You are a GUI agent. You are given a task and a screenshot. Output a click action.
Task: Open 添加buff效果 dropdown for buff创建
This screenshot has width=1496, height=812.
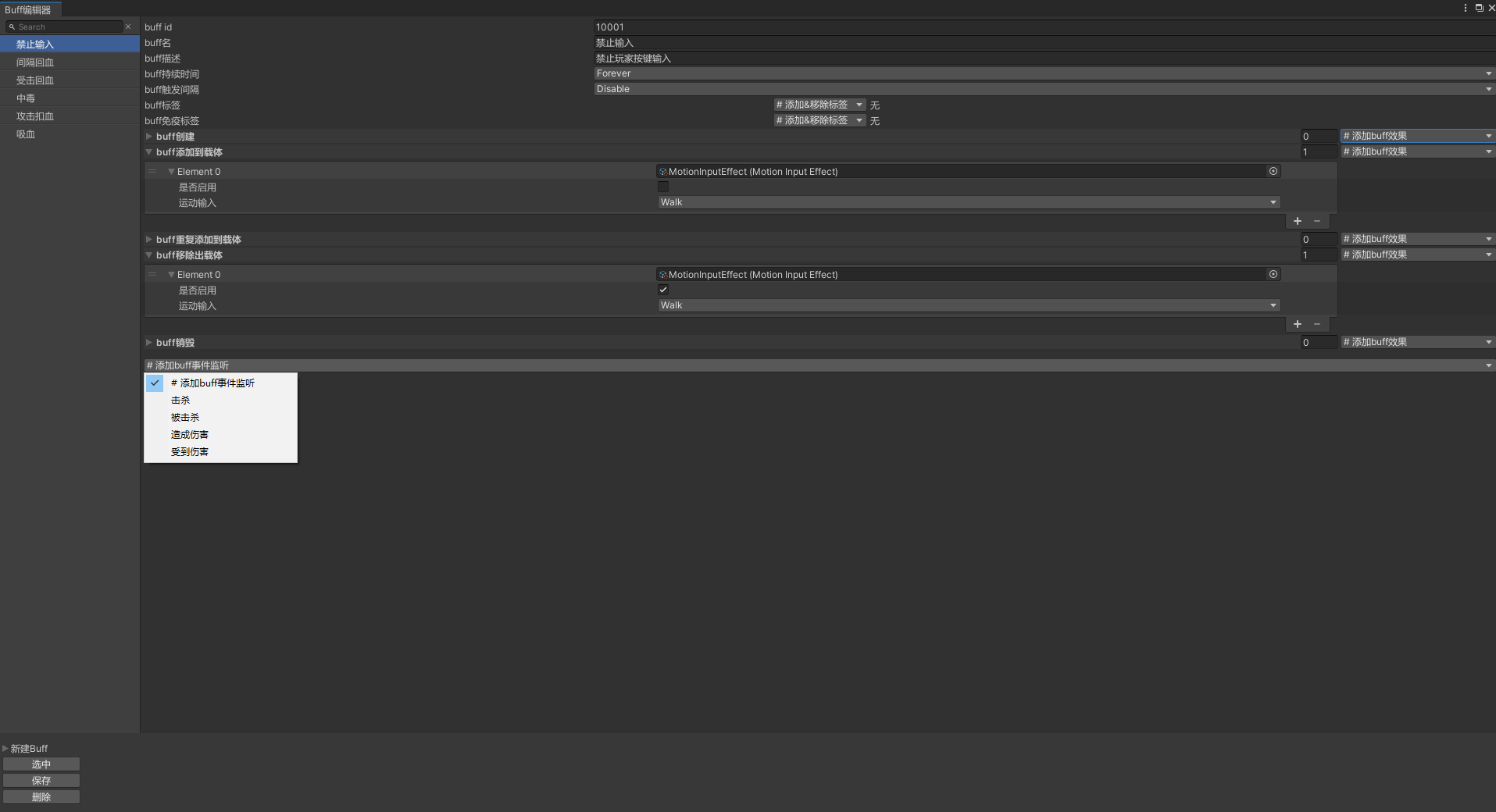tap(1418, 136)
